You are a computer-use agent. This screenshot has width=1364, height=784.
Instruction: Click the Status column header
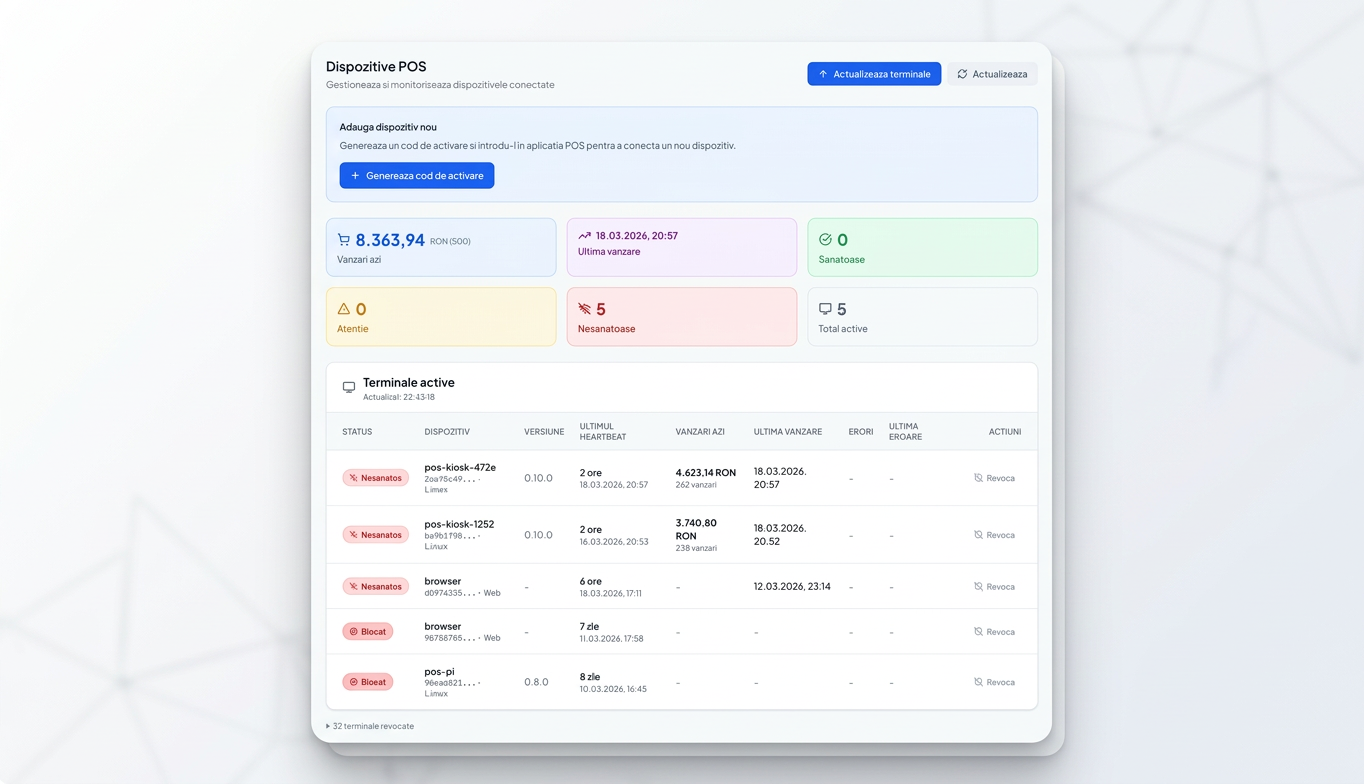[x=357, y=432]
